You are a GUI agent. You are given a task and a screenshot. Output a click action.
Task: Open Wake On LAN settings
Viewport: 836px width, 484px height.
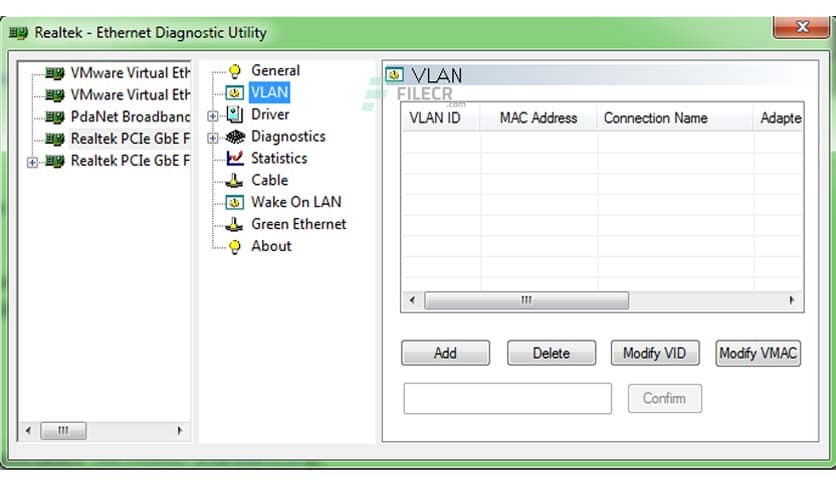296,202
